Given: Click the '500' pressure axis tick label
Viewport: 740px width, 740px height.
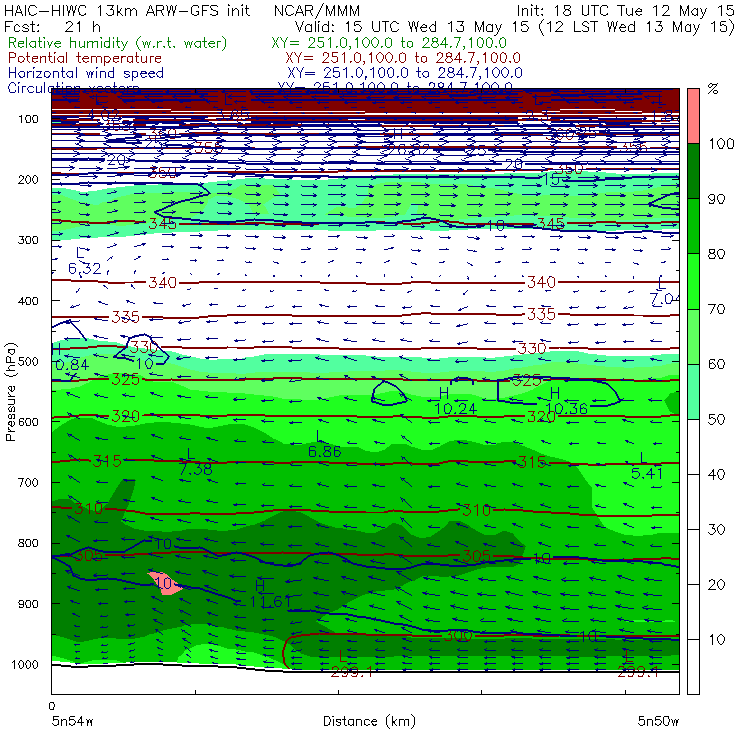Looking at the screenshot, I should [x=28, y=362].
